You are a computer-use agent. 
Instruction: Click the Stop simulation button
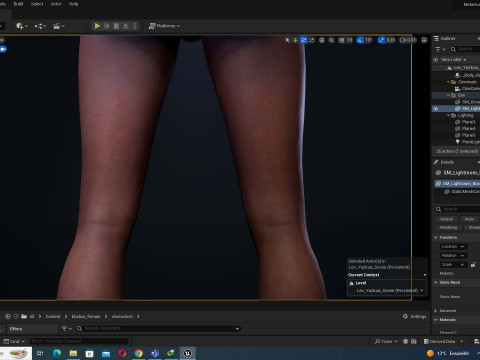116,26
